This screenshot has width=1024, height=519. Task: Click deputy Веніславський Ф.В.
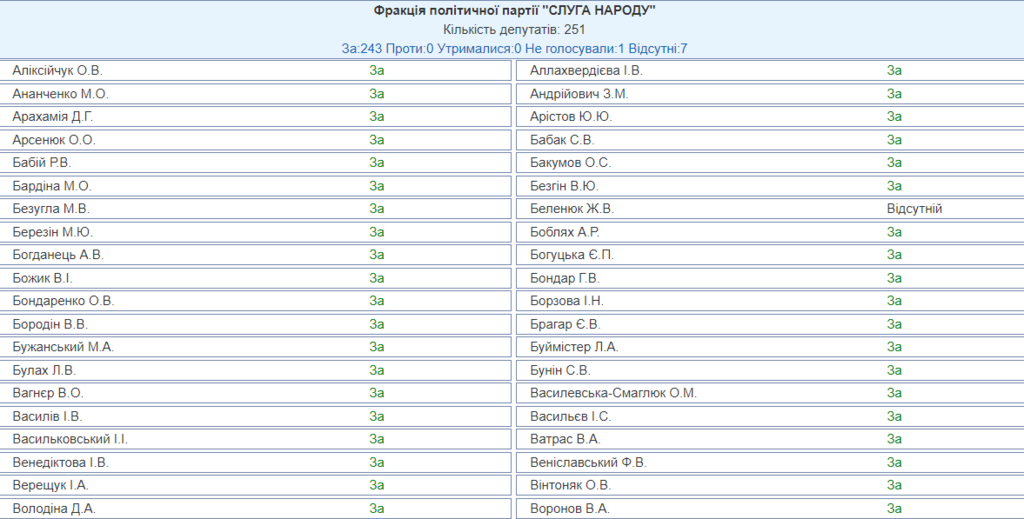[589, 463]
